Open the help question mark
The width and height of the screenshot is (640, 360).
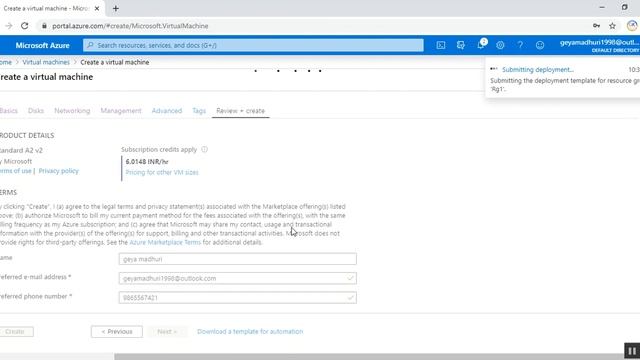click(520, 45)
